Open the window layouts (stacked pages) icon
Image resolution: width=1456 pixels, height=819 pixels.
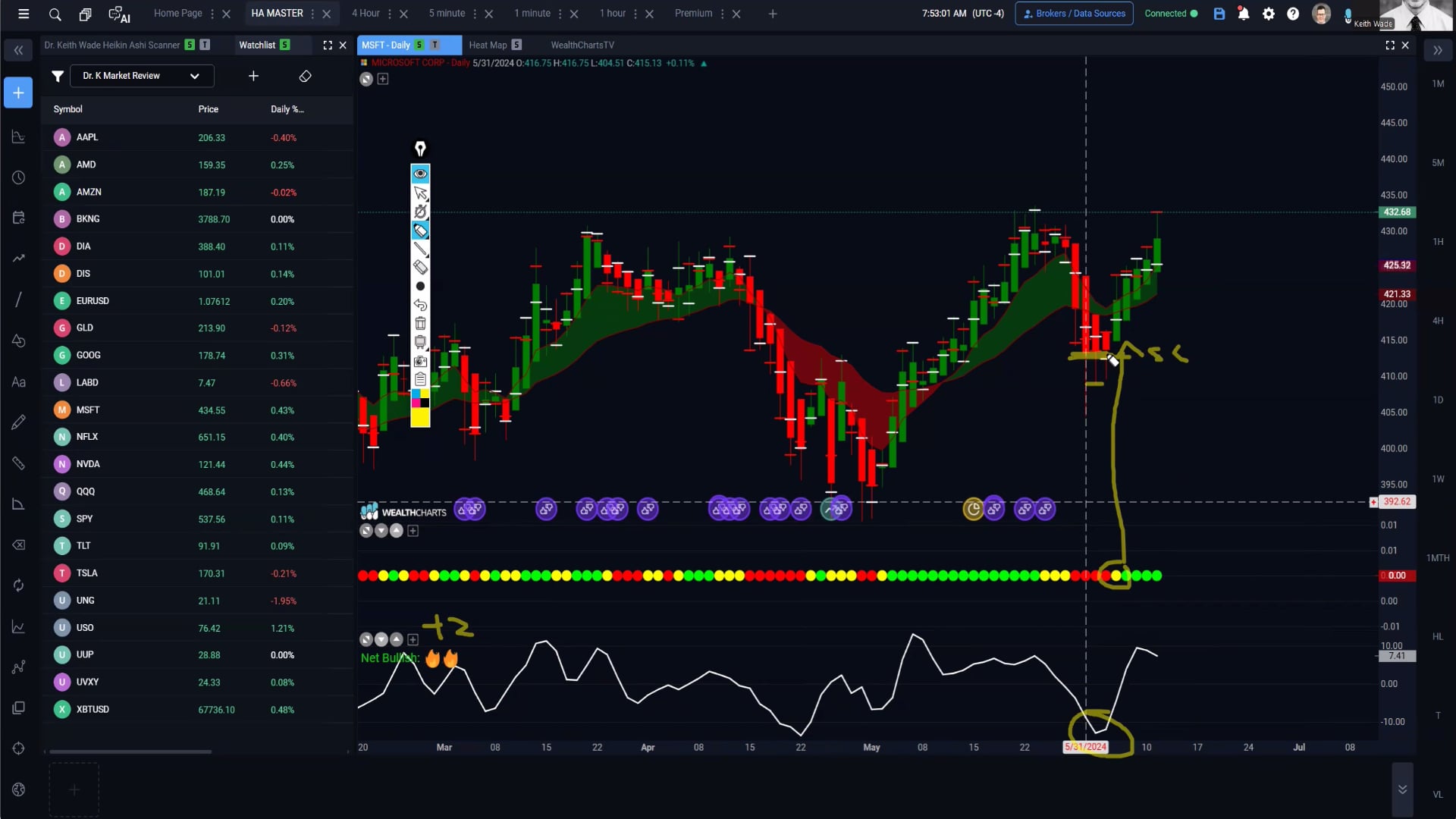[x=85, y=14]
